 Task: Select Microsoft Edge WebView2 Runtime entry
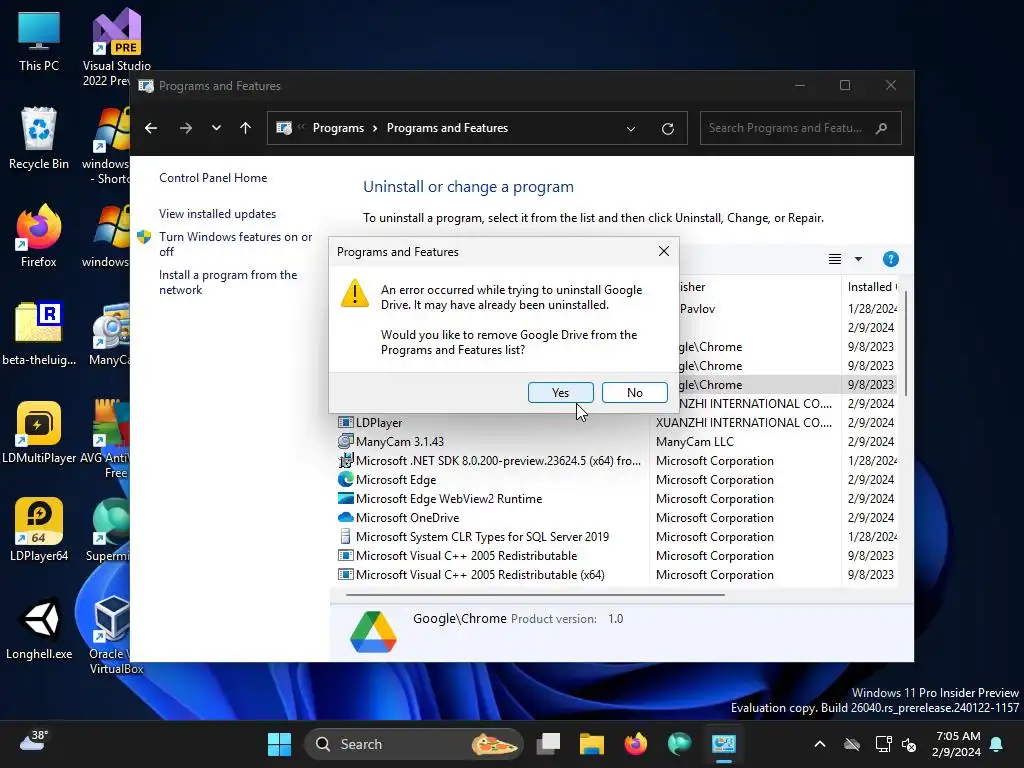coord(449,498)
